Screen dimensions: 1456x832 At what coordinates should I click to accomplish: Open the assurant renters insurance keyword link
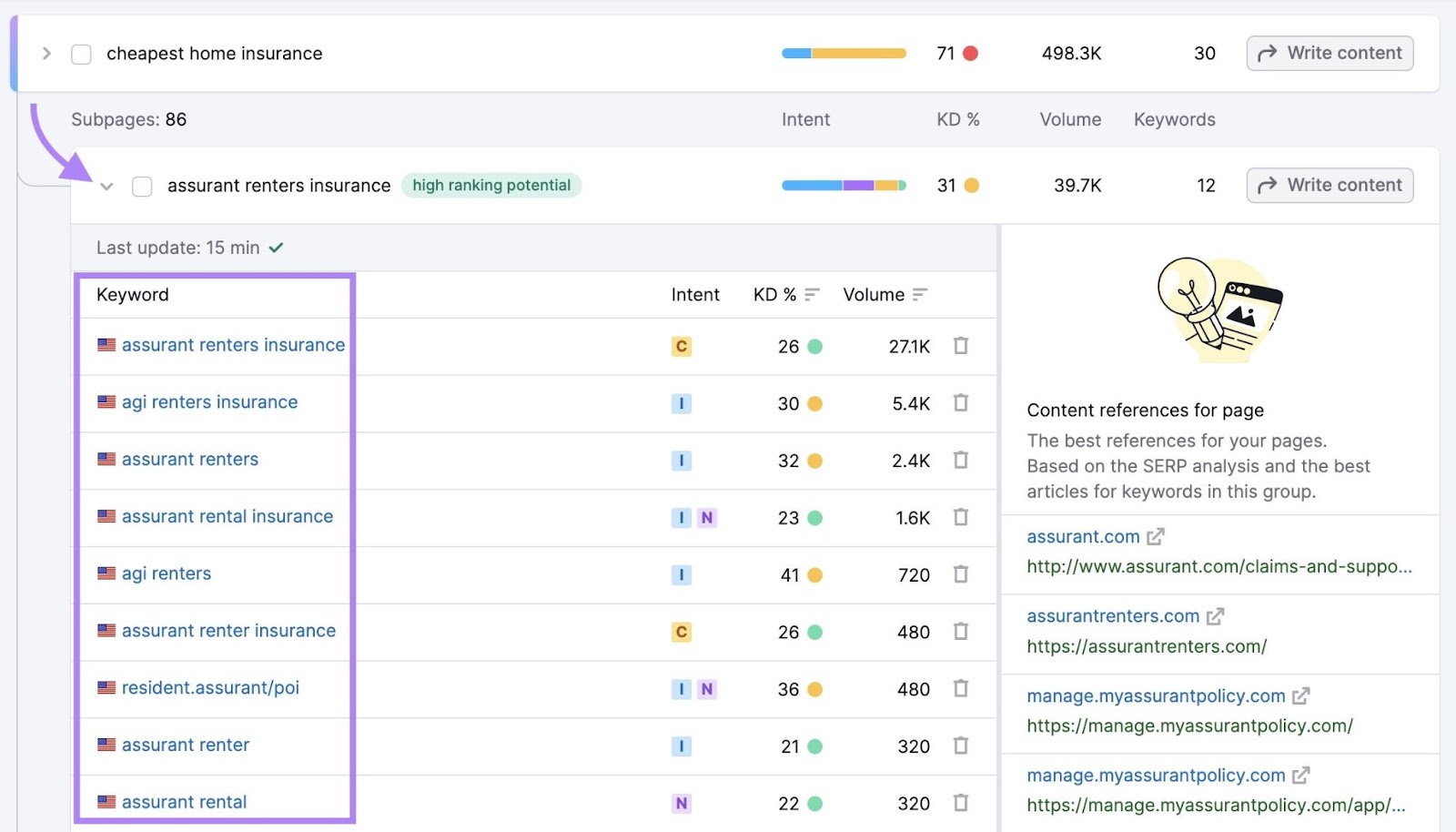(233, 345)
